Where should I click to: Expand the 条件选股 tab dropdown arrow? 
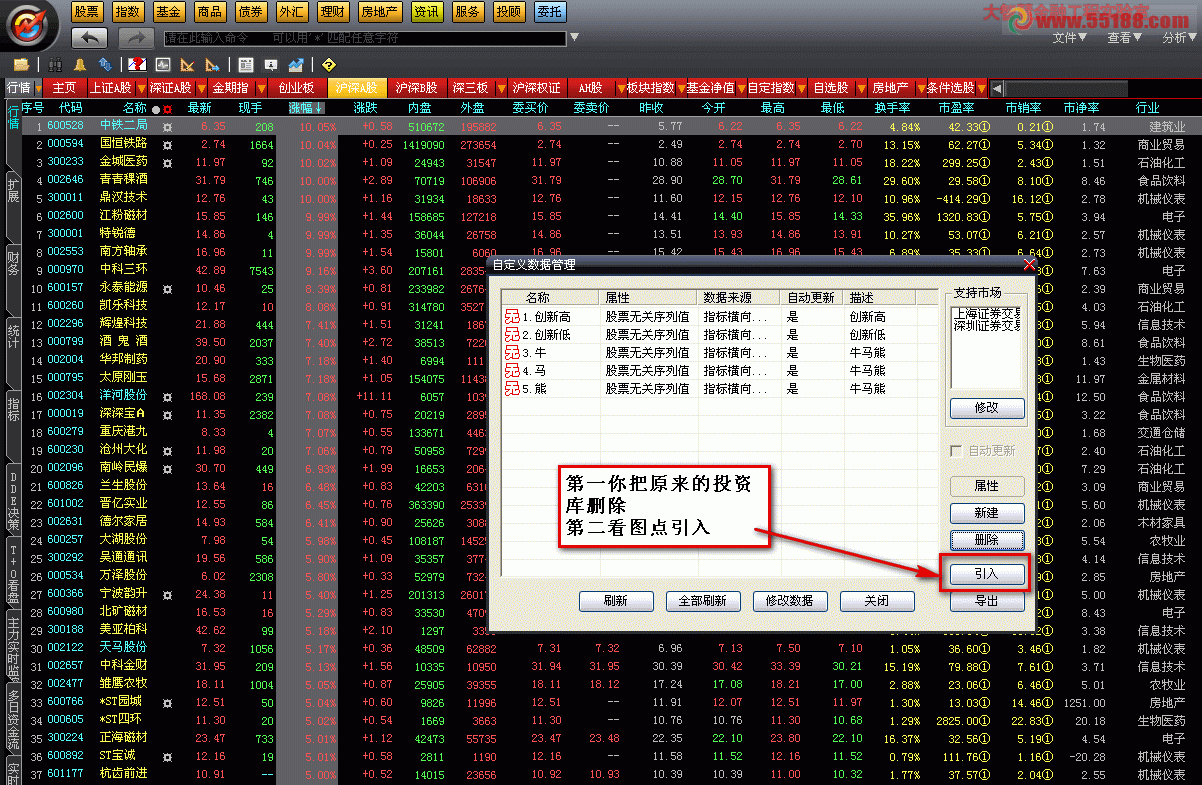982,88
